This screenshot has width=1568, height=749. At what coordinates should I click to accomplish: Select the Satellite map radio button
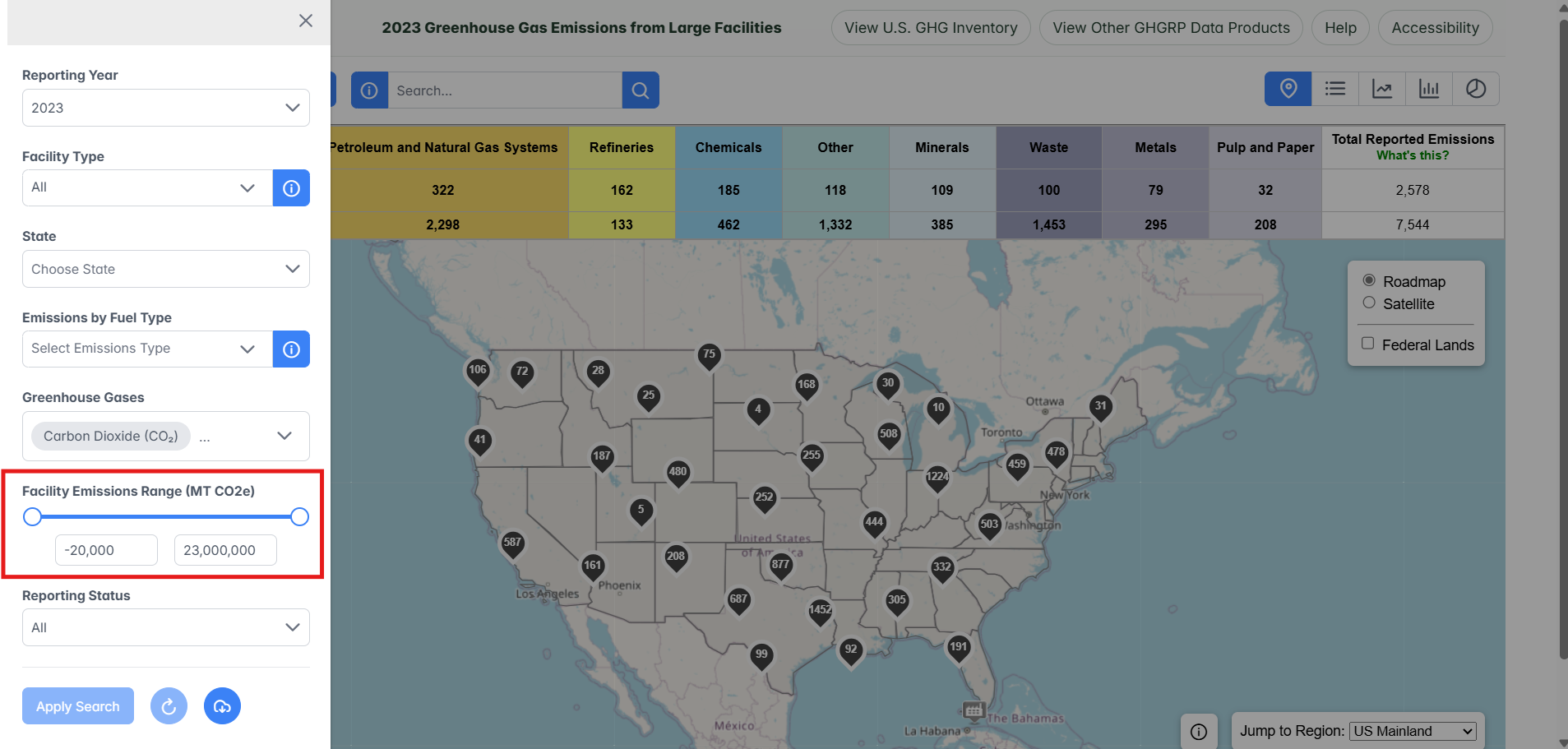pos(1369,303)
